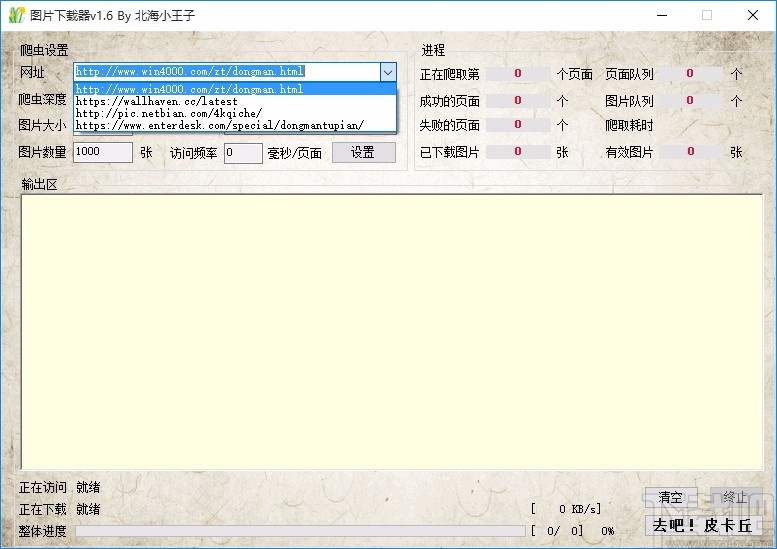Click the 访问频率 input field
777x549 pixels.
pos(243,153)
